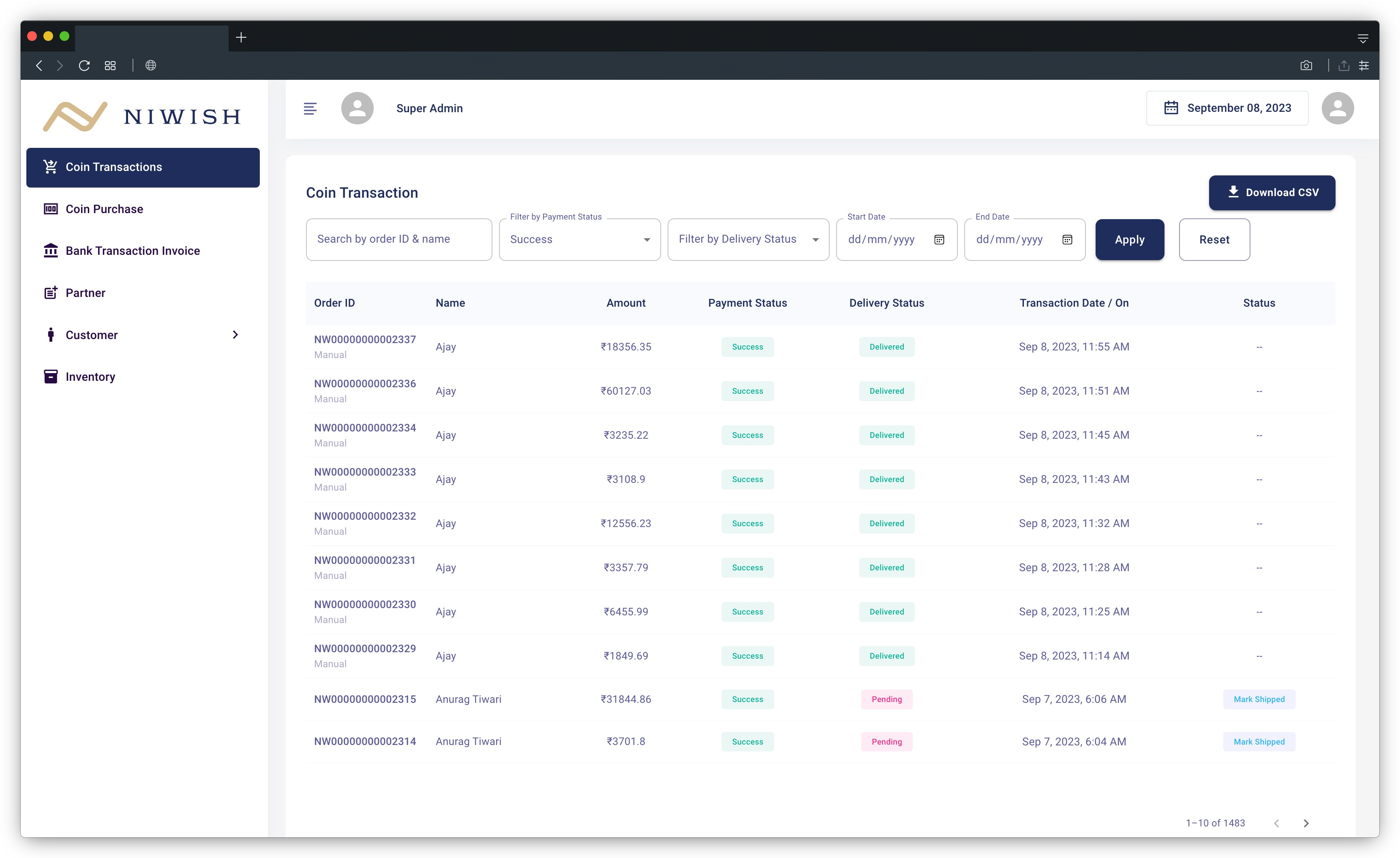Open the tab list menu icon
Screen dimensions: 1400x858
coord(1362,38)
